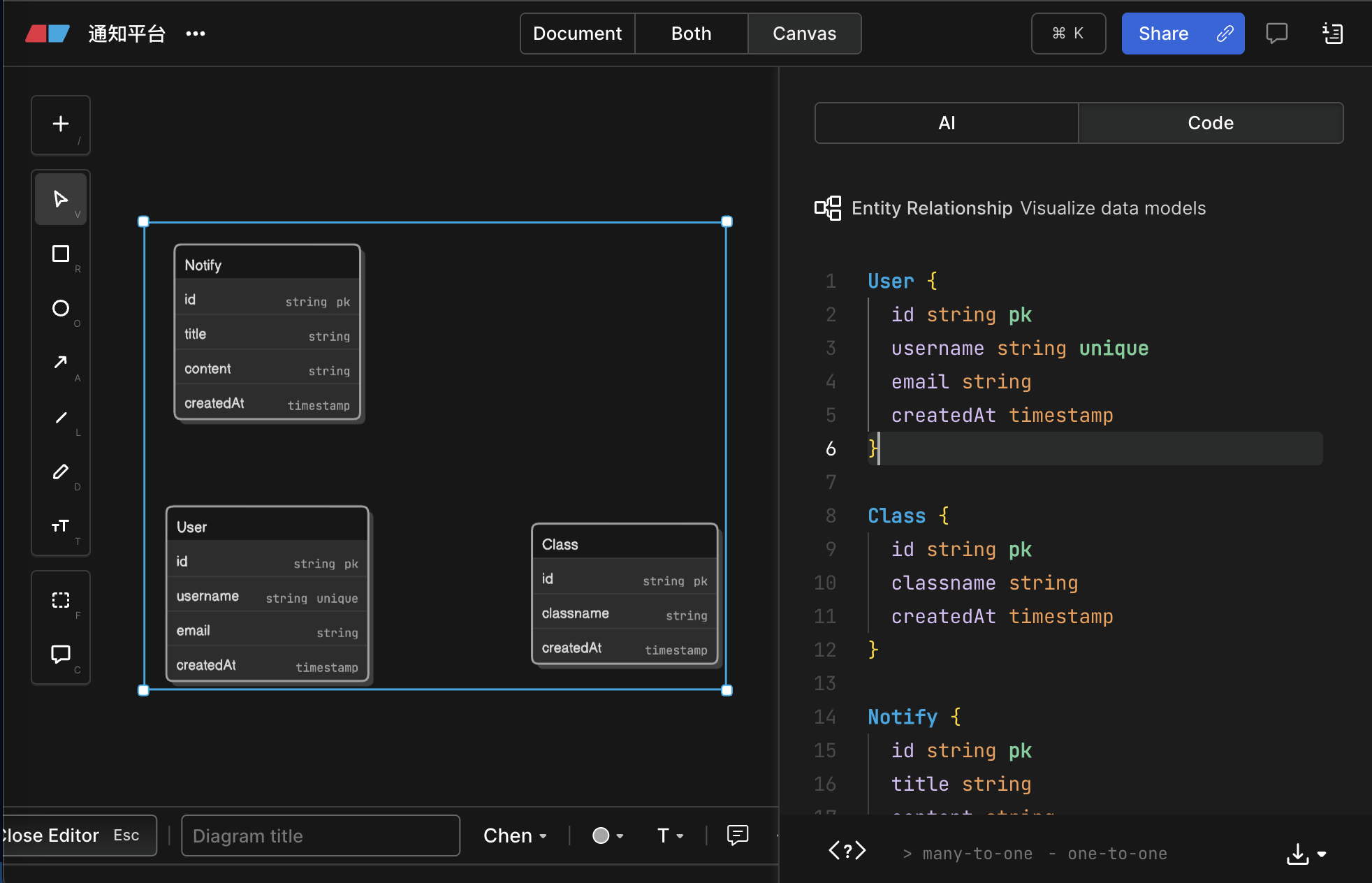Select the rectangle shape tool
Viewport: 1372px width, 883px height.
61,254
